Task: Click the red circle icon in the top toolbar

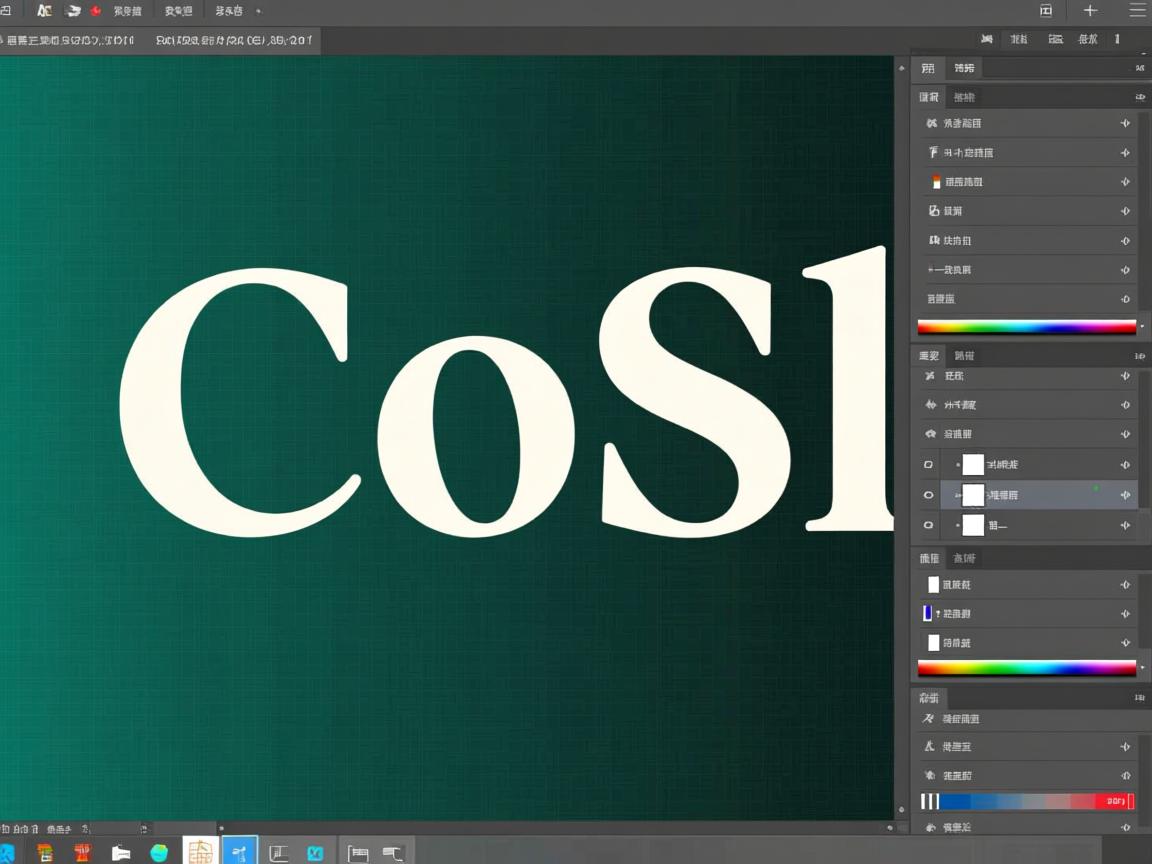Action: [96, 11]
